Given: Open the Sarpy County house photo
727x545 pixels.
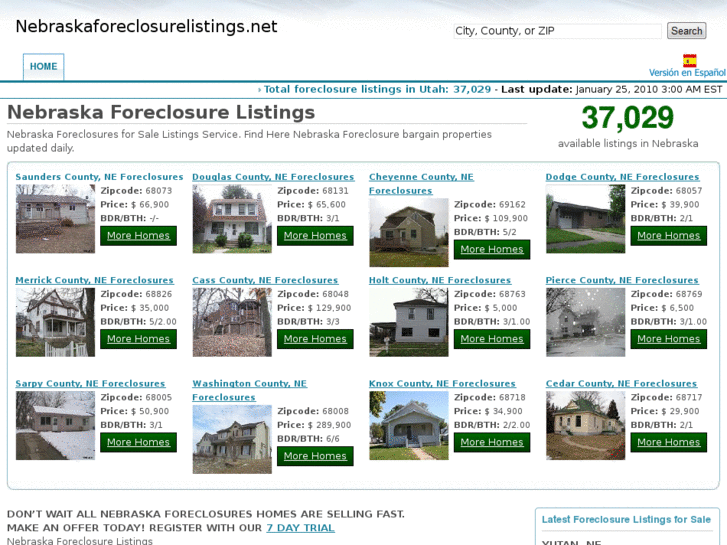Looking at the screenshot, I should tap(55, 425).
